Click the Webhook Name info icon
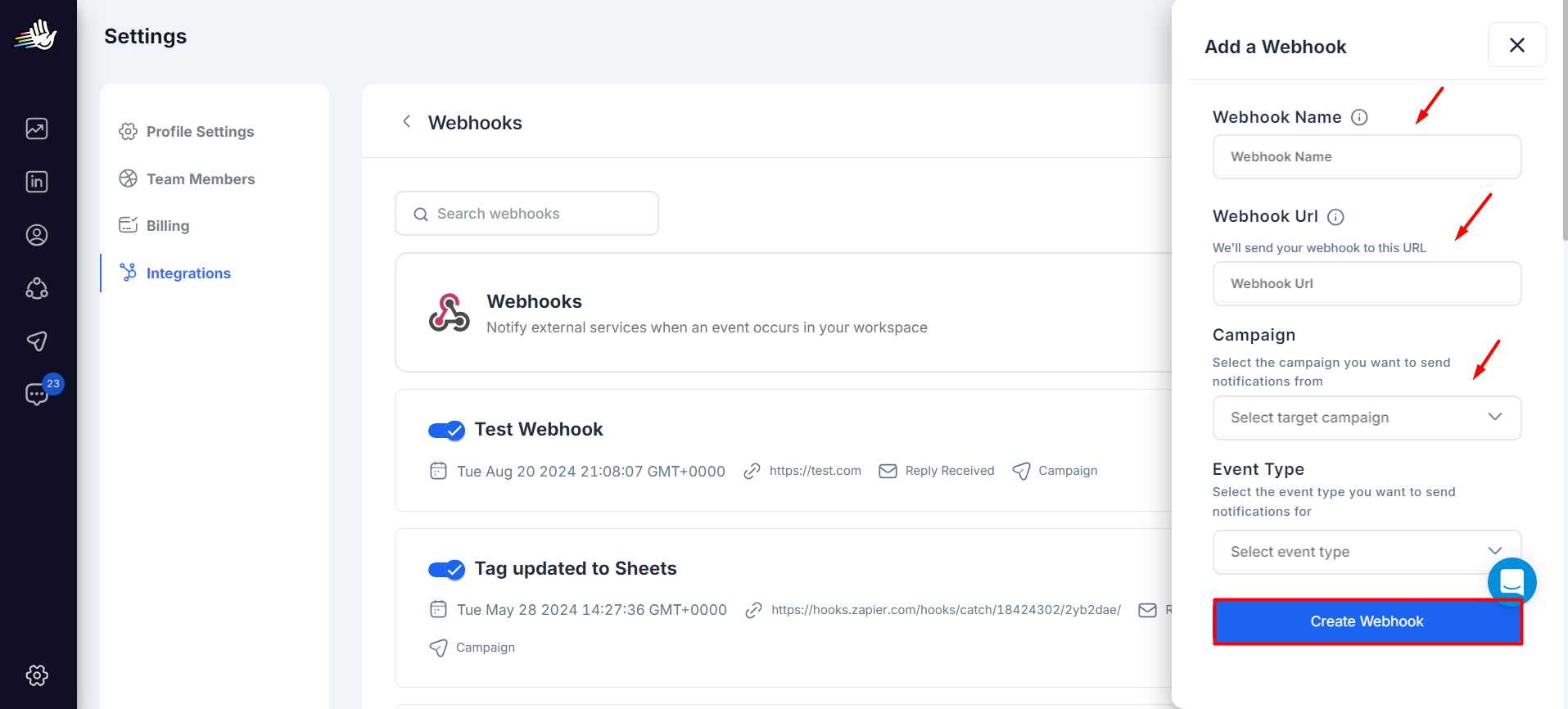Viewport: 1568px width, 709px height. click(1359, 117)
